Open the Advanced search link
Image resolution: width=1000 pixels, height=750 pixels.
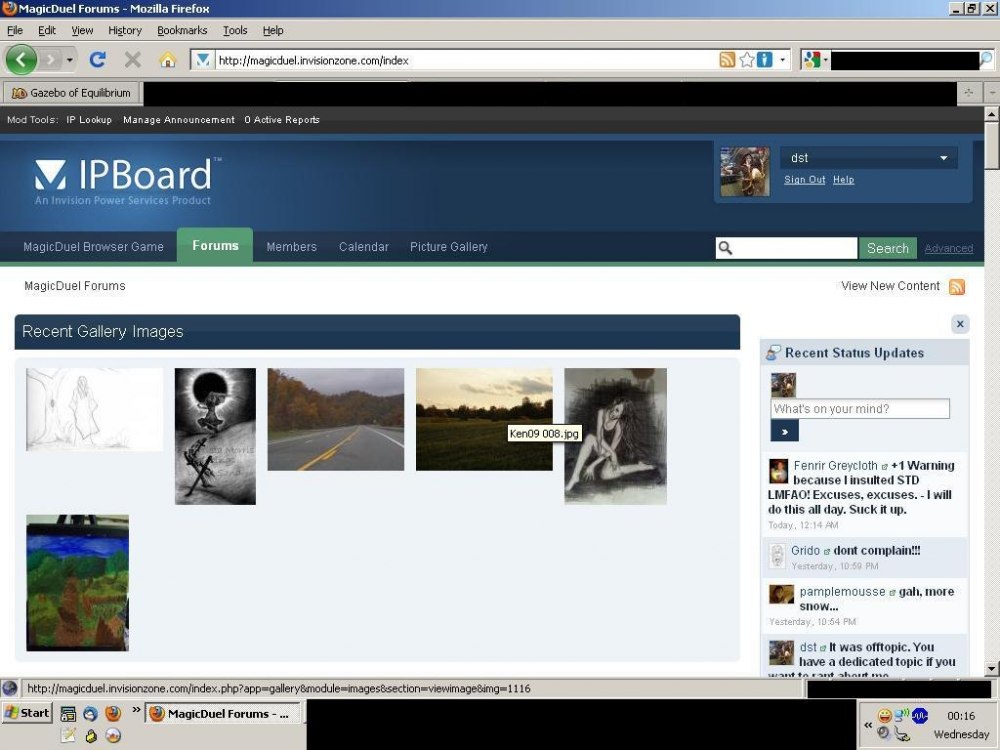(x=948, y=249)
